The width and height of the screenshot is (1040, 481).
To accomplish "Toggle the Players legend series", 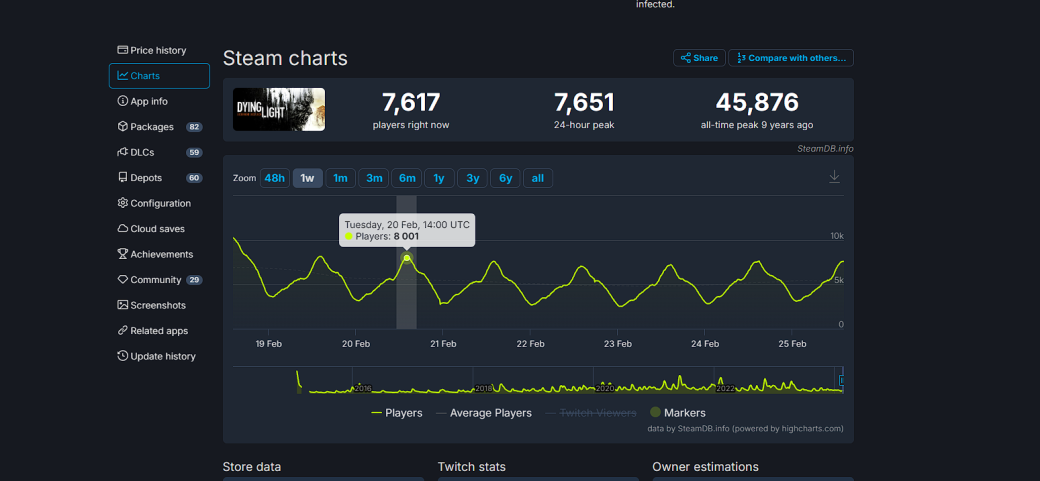I will (397, 413).
